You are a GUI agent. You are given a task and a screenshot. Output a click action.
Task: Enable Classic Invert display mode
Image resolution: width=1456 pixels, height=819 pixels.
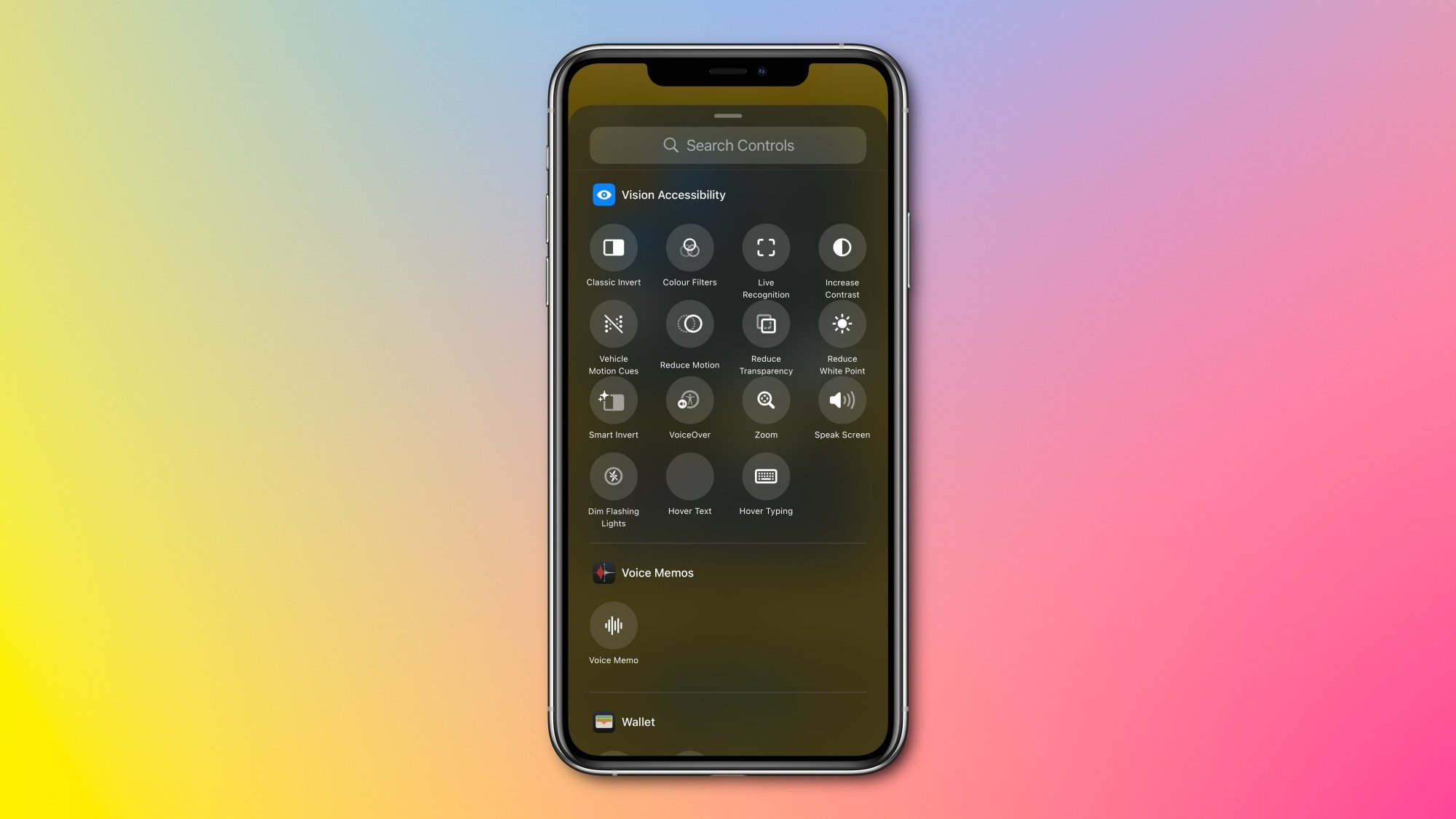pyautogui.click(x=613, y=247)
